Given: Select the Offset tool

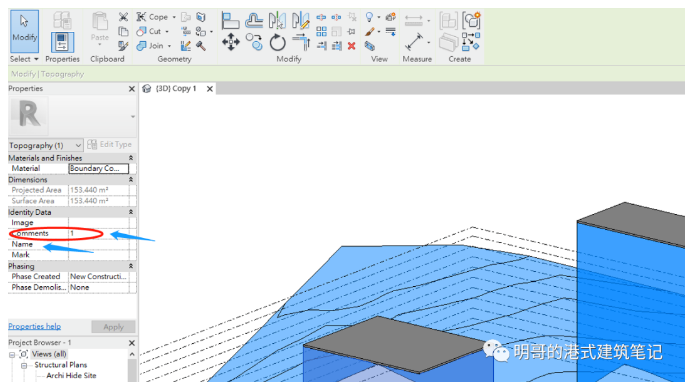Looking at the screenshot, I should (x=254, y=21).
